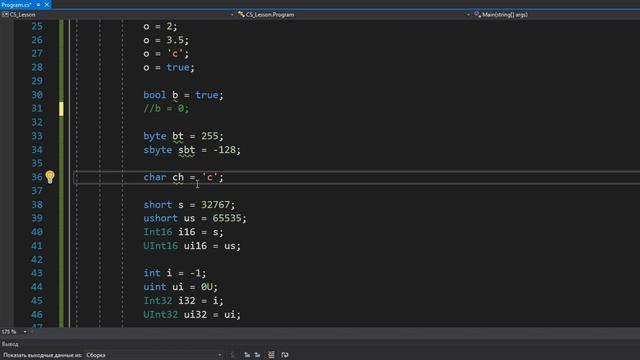Toggle word wrap in the Output panel
Image resolution: width=640 pixels, height=360 pixels.
[285, 355]
